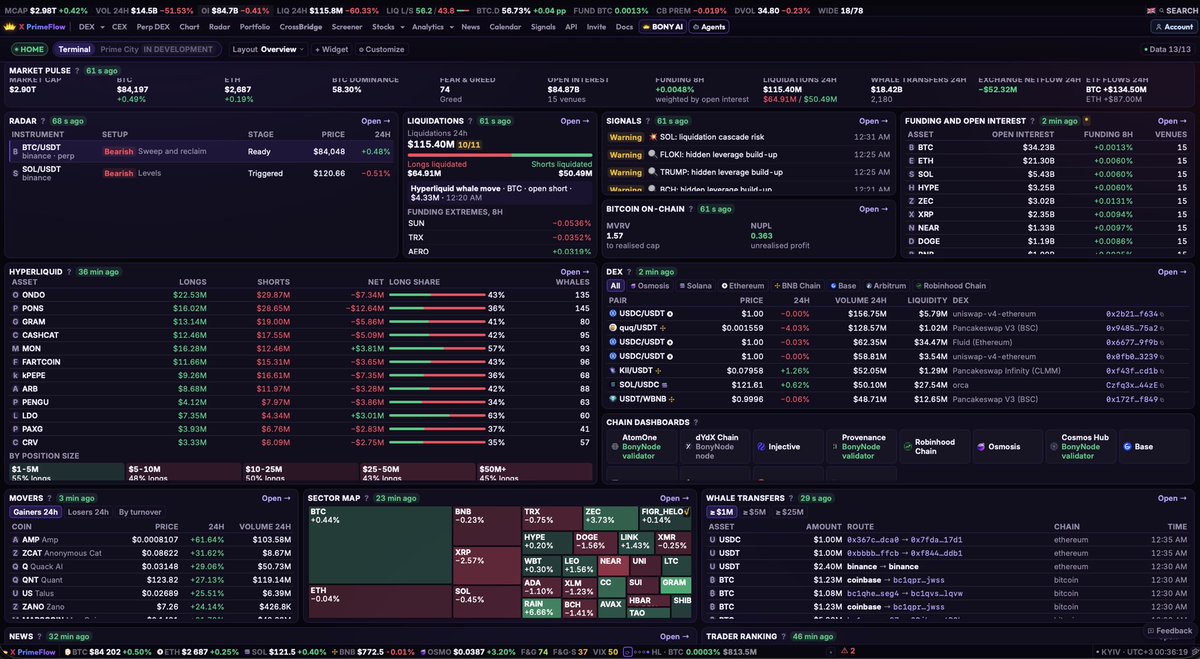Click the Osmosis logo in Chain Dashboards
Image resolution: width=1200 pixels, height=659 pixels.
[982, 447]
